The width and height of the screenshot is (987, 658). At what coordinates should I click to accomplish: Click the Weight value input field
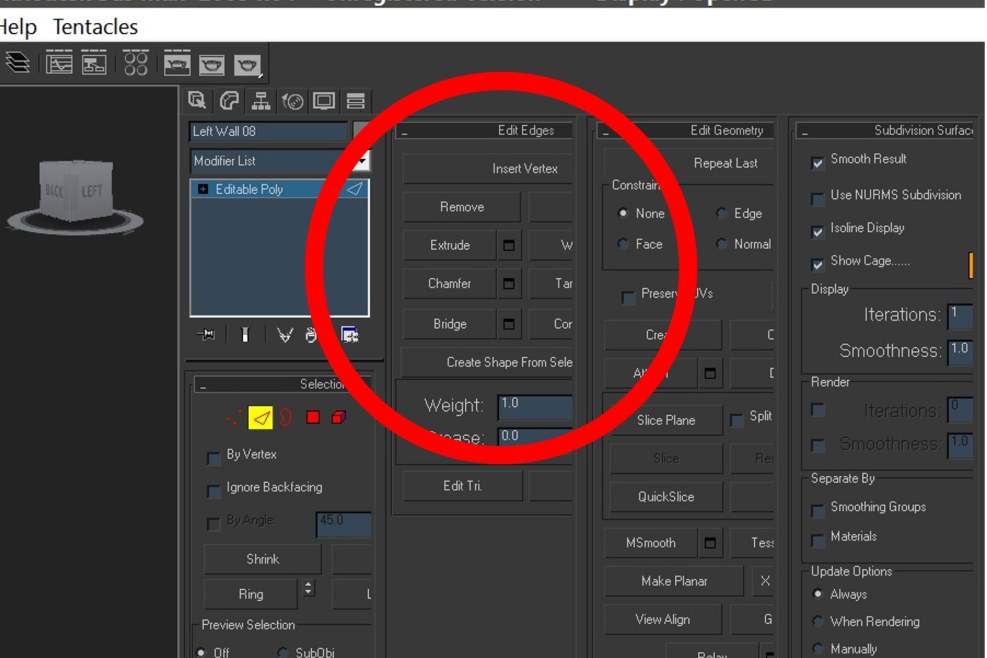[535, 405]
